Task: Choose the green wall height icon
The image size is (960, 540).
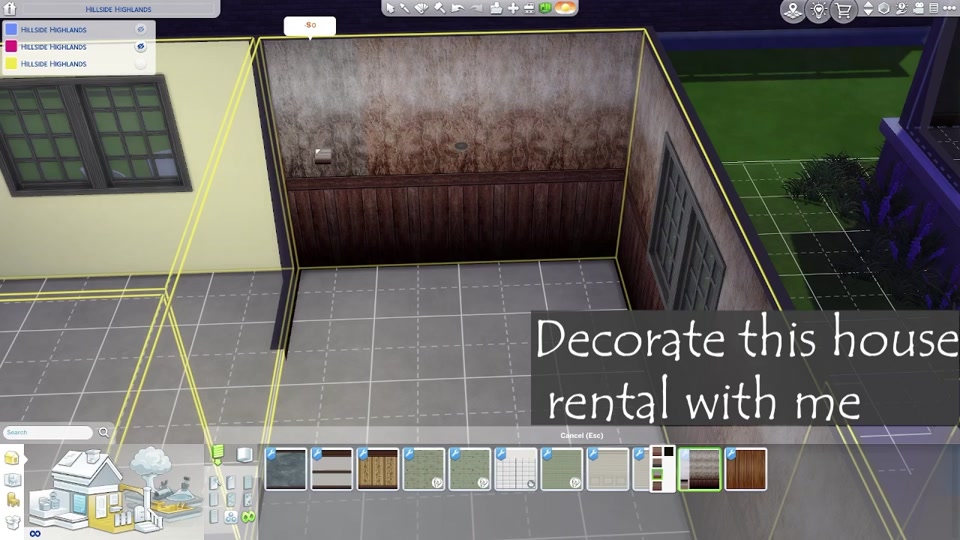Action: [217, 454]
